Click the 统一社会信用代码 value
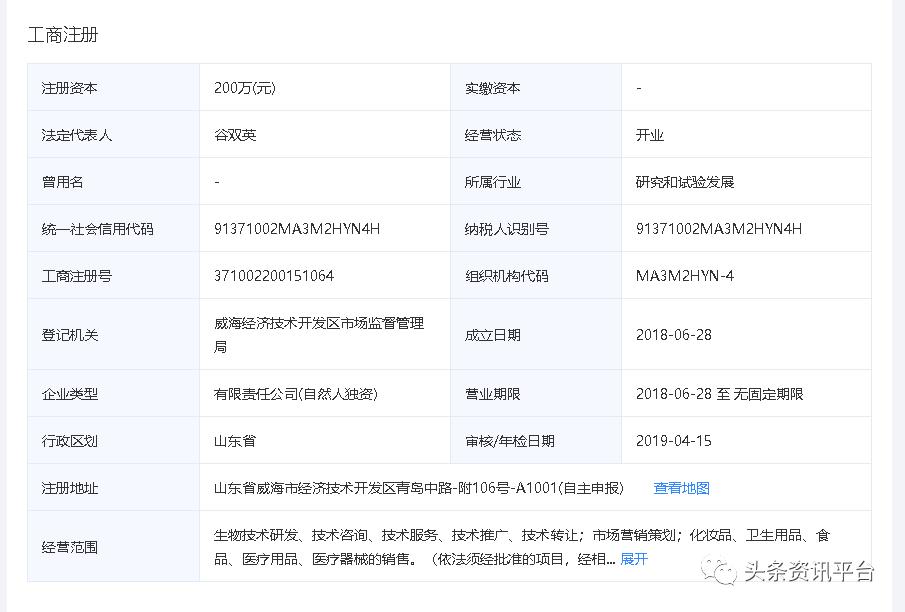This screenshot has height=612, width=905. (295, 228)
